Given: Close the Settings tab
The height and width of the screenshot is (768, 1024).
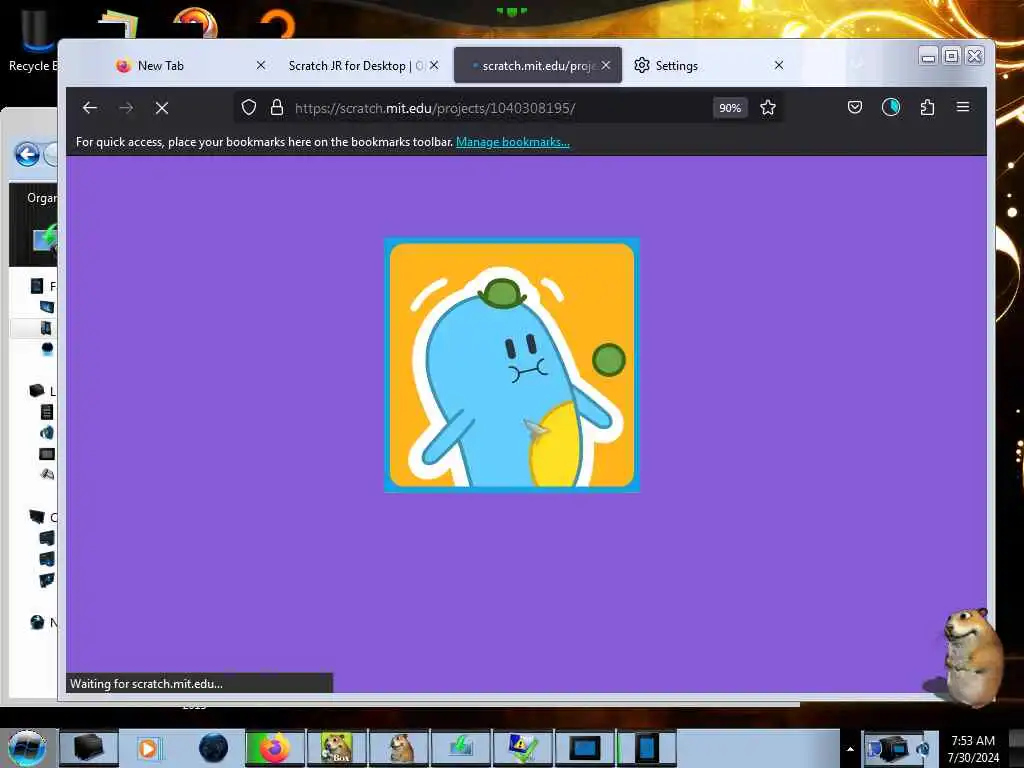Looking at the screenshot, I should click(778, 65).
